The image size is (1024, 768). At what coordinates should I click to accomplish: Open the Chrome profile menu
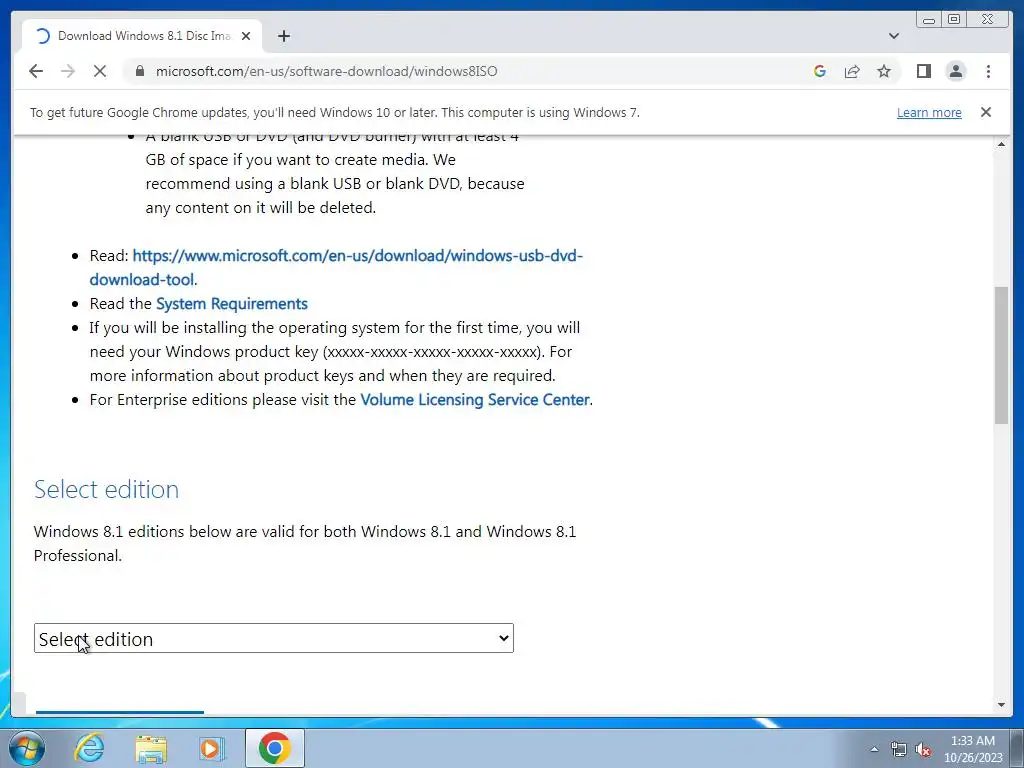click(x=955, y=71)
